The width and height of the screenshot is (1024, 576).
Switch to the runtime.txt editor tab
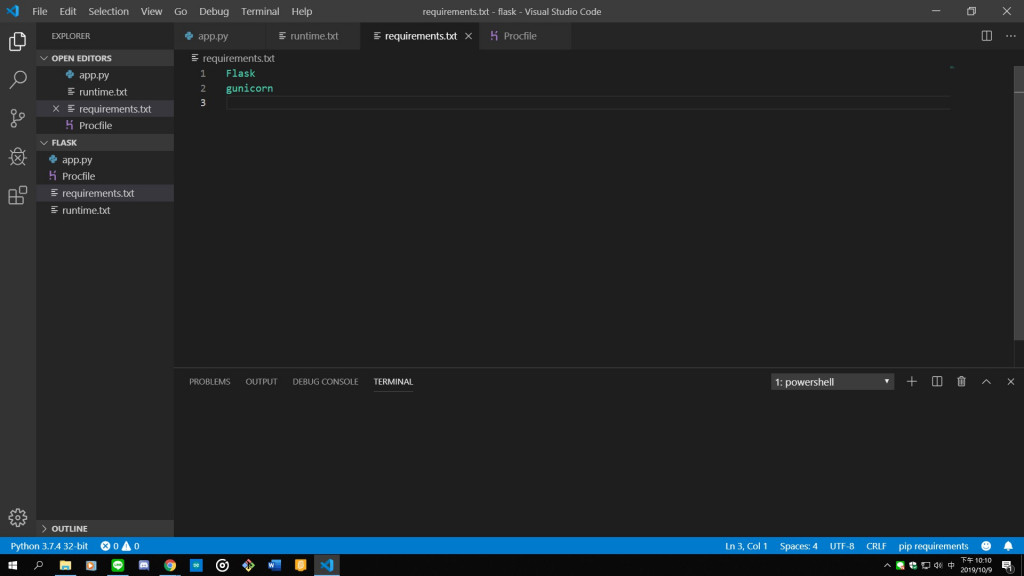pyautogui.click(x=313, y=36)
